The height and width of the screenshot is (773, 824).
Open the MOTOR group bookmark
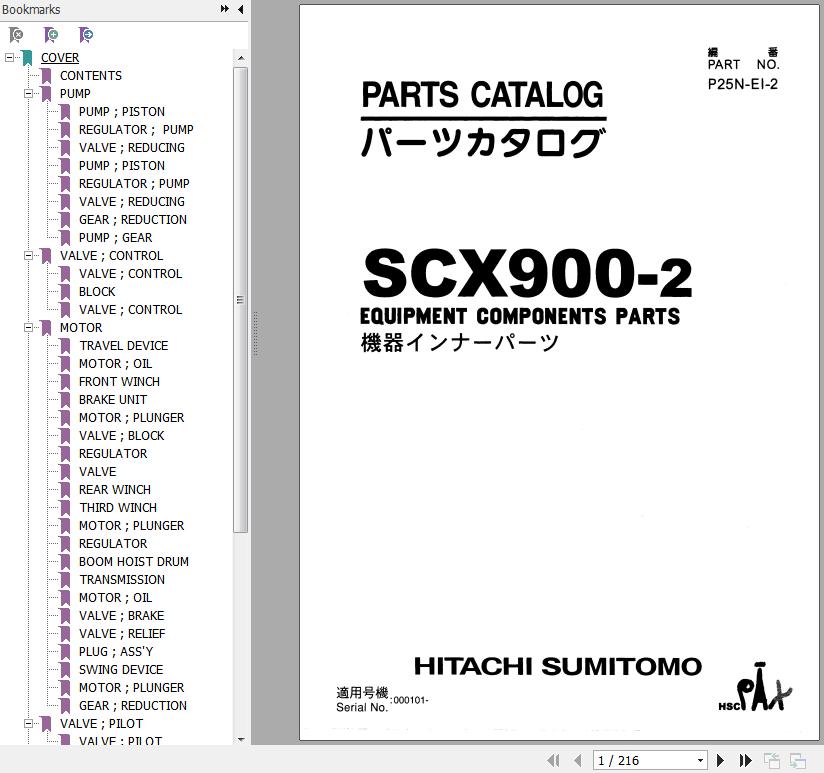81,327
